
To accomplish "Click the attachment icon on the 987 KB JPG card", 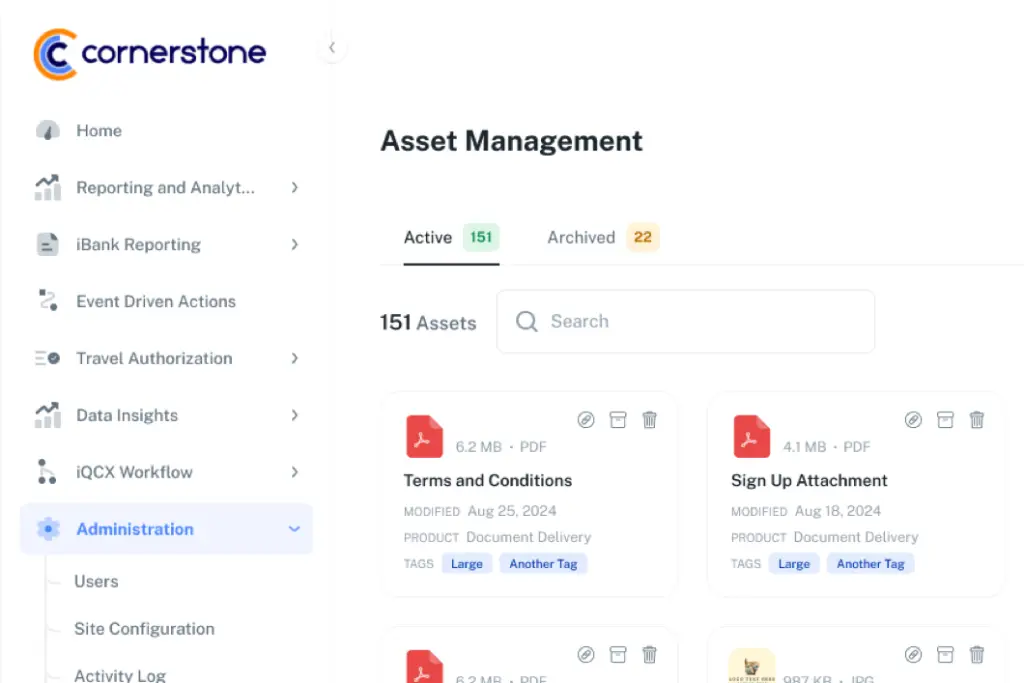I will [x=913, y=654].
